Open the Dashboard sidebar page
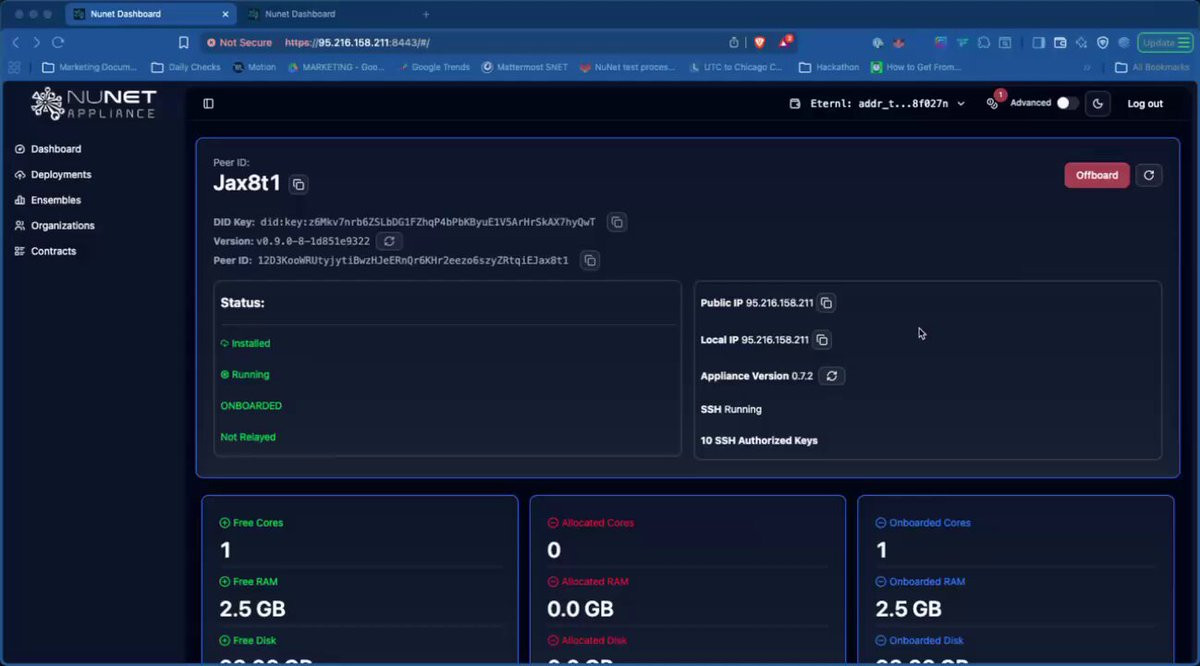The height and width of the screenshot is (666, 1200). [48, 149]
